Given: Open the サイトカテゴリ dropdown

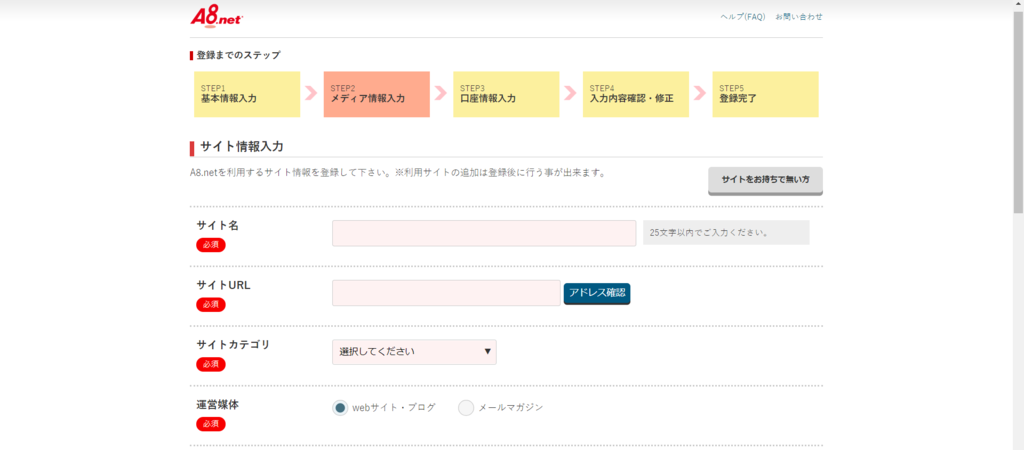Looking at the screenshot, I should pos(414,352).
